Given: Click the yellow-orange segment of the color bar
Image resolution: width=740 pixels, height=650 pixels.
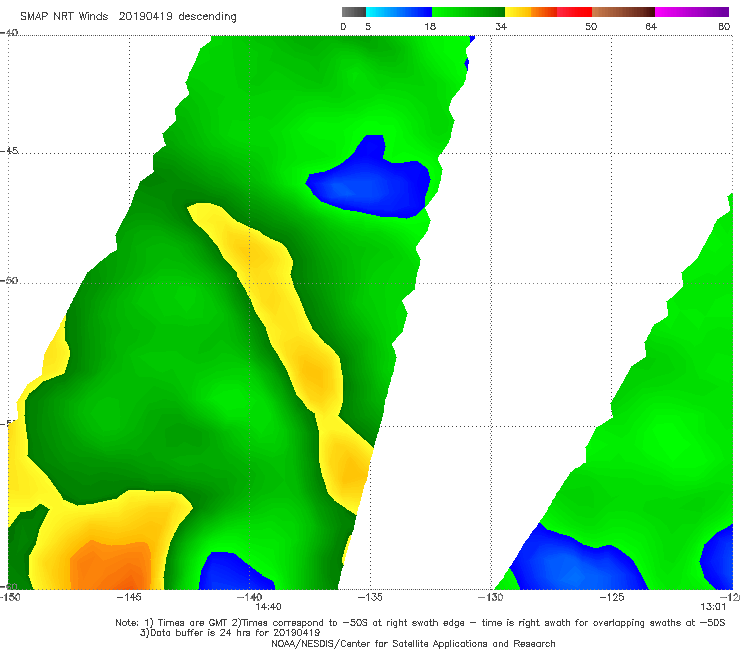Looking at the screenshot, I should tap(531, 12).
